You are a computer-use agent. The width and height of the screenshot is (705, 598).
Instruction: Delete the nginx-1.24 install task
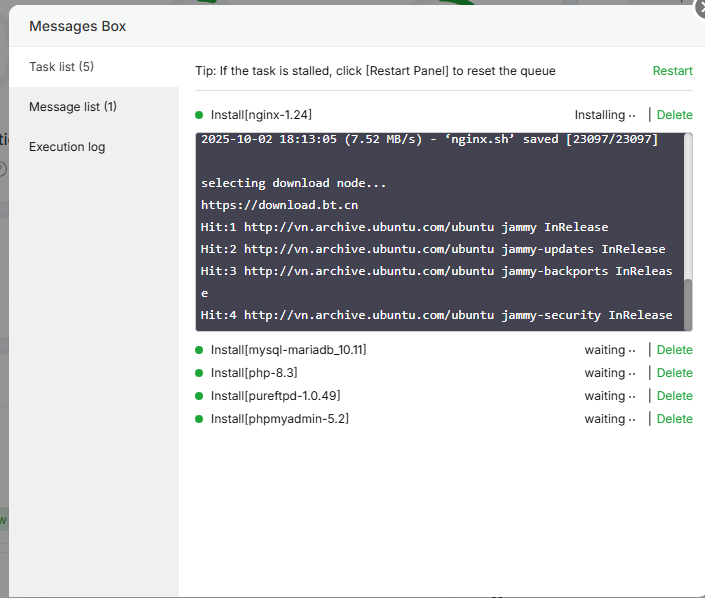pyautogui.click(x=674, y=115)
